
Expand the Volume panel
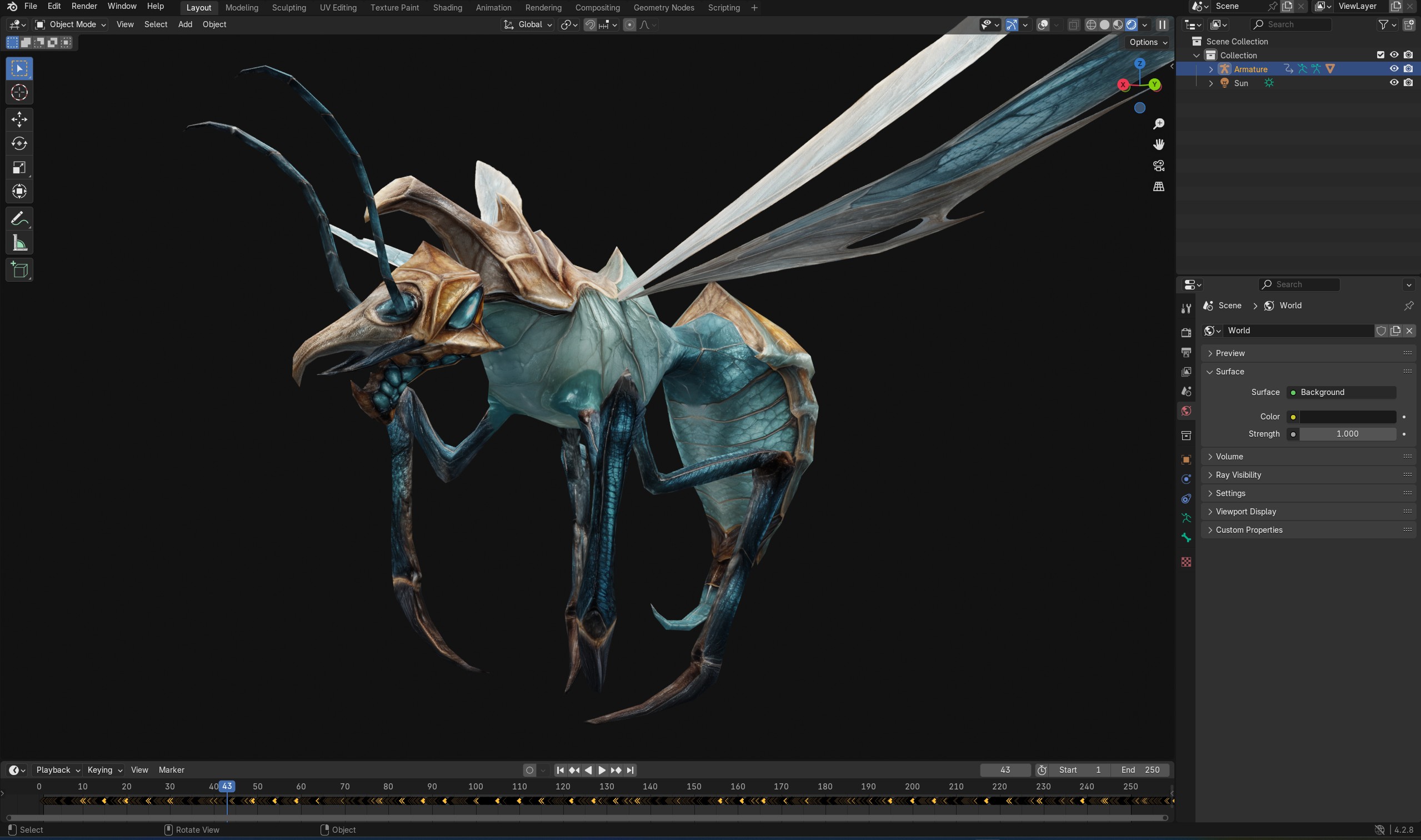1229,457
